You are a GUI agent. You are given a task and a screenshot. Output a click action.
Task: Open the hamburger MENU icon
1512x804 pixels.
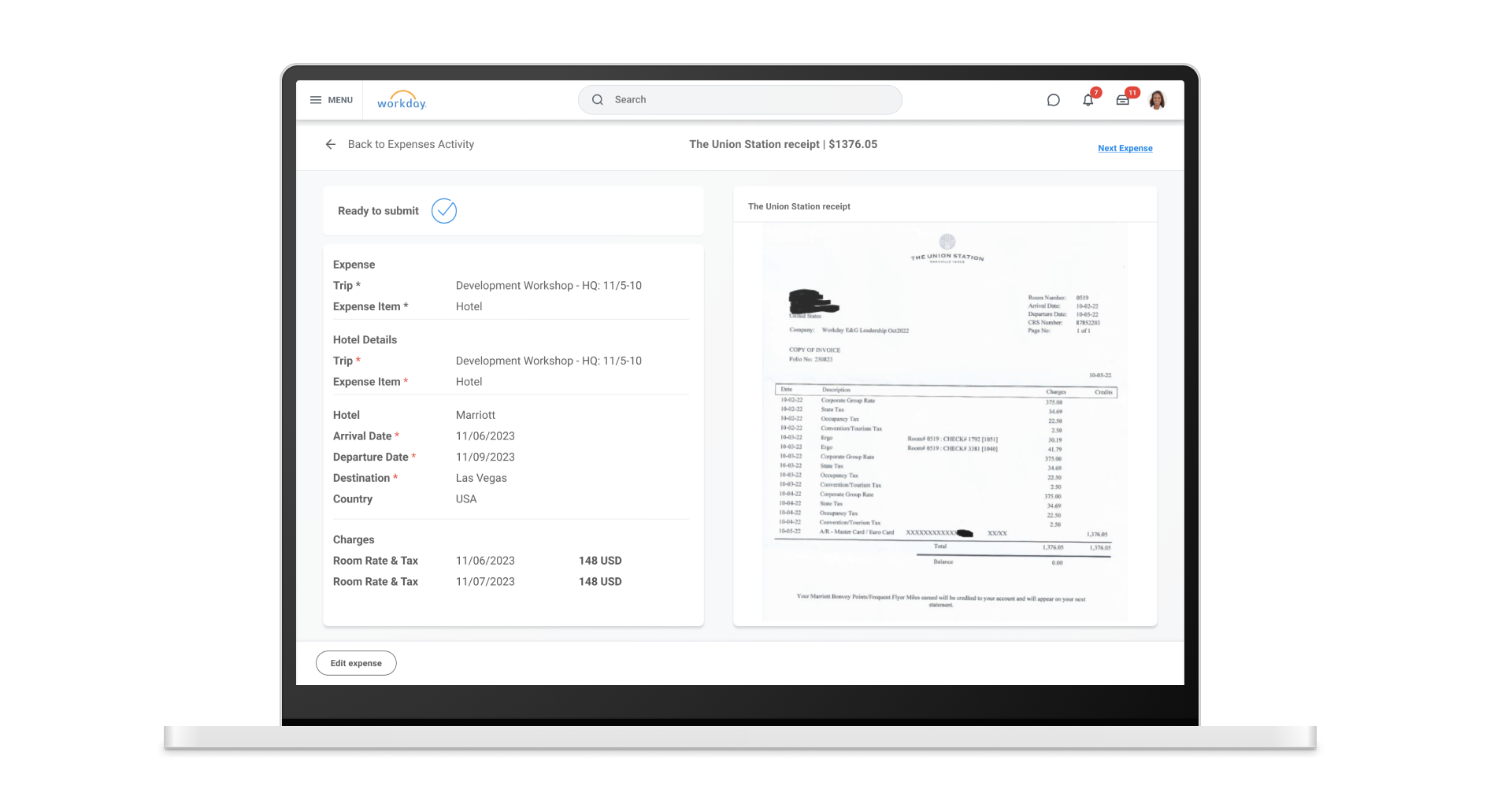(316, 100)
